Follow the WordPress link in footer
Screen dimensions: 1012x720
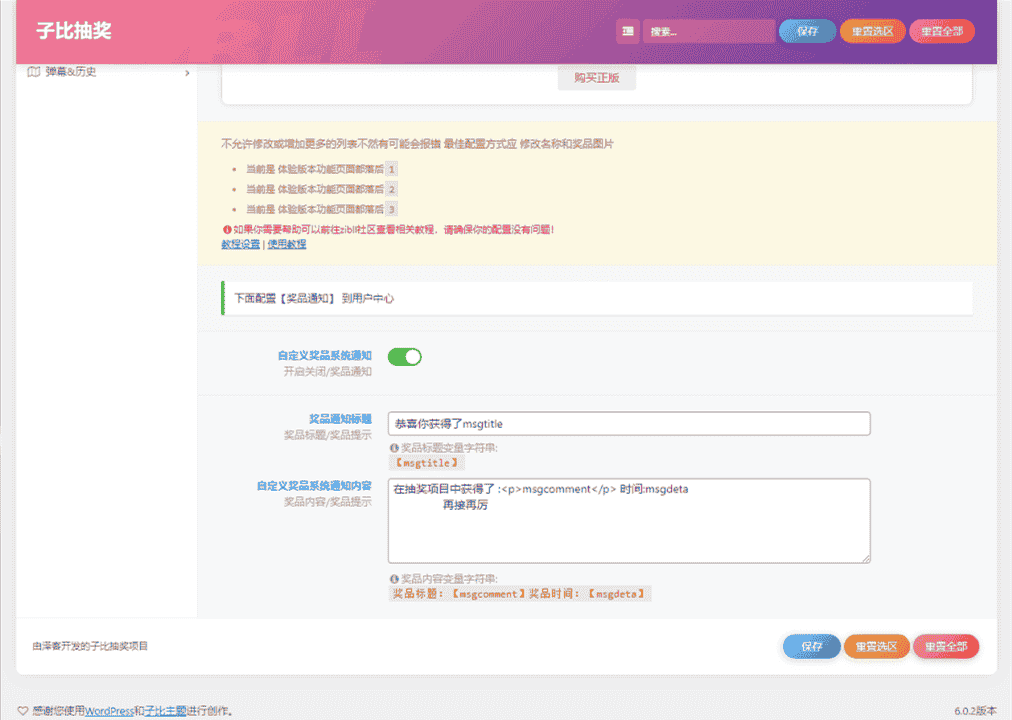[x=109, y=711]
